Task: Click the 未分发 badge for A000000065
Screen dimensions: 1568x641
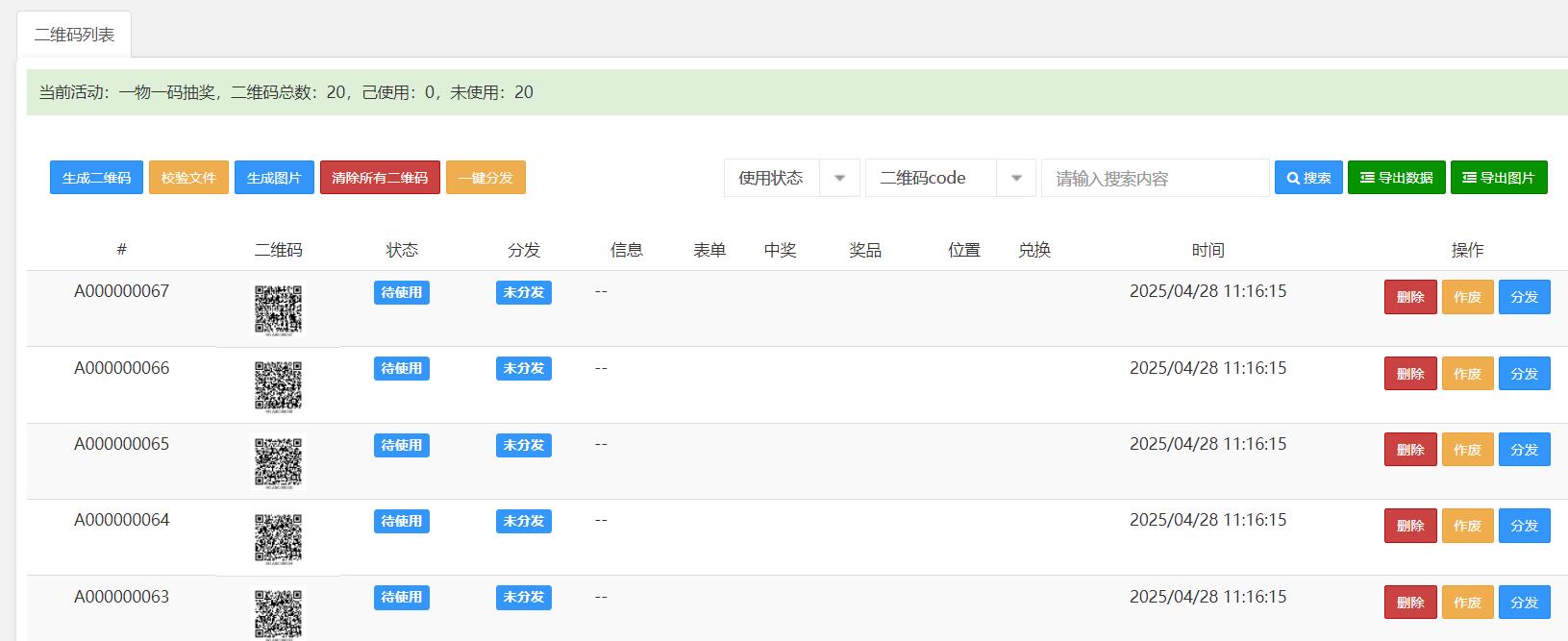Action: [x=524, y=445]
